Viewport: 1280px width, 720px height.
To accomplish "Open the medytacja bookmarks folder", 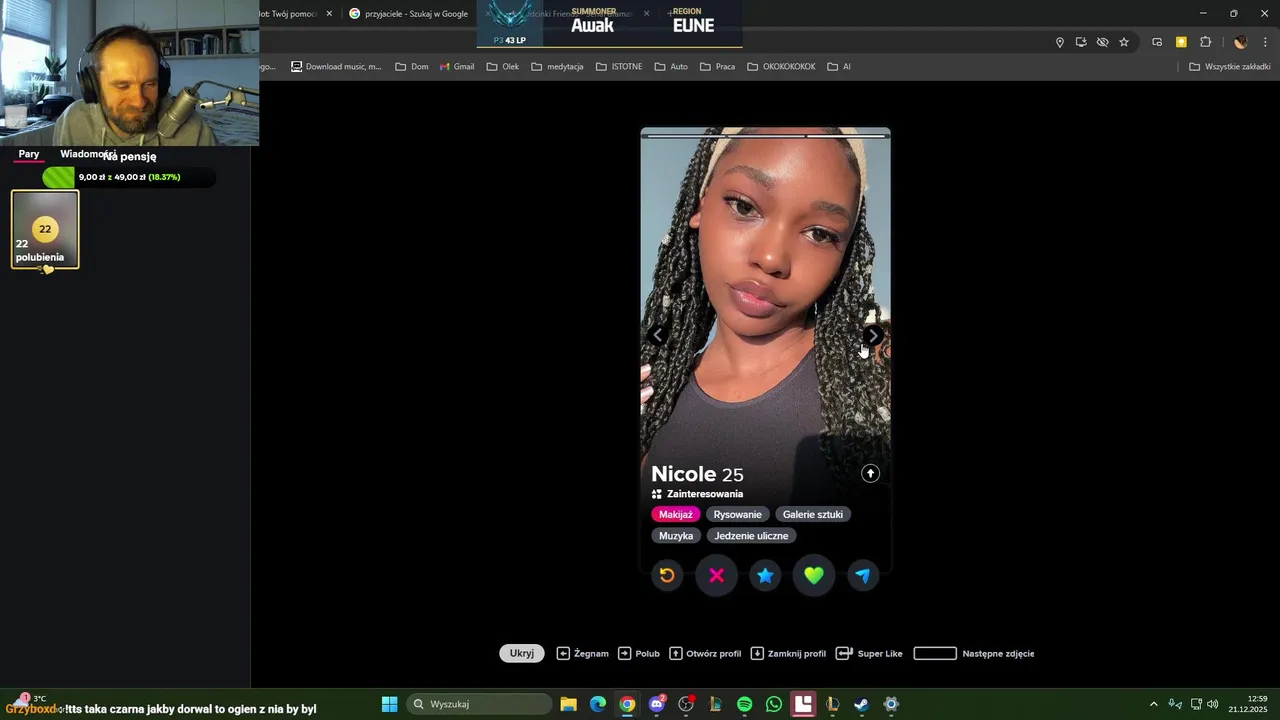I will tap(557, 67).
